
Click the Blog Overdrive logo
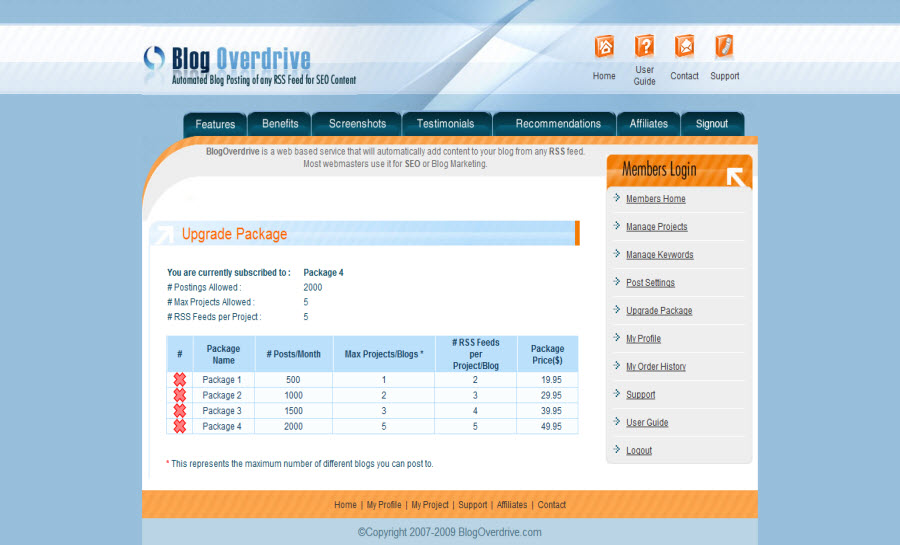250,65
